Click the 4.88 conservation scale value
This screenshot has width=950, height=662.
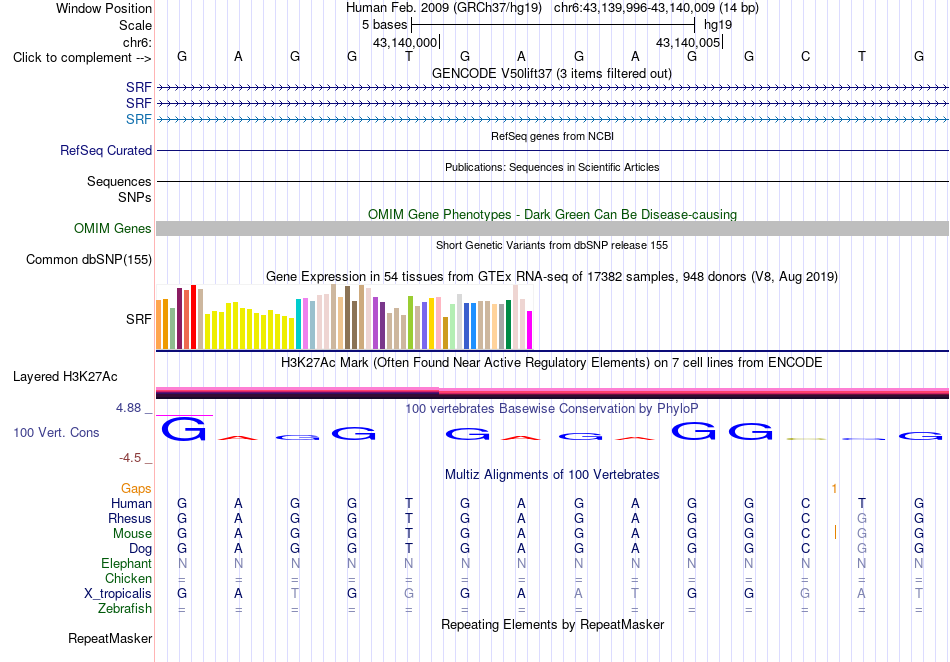pos(128,408)
